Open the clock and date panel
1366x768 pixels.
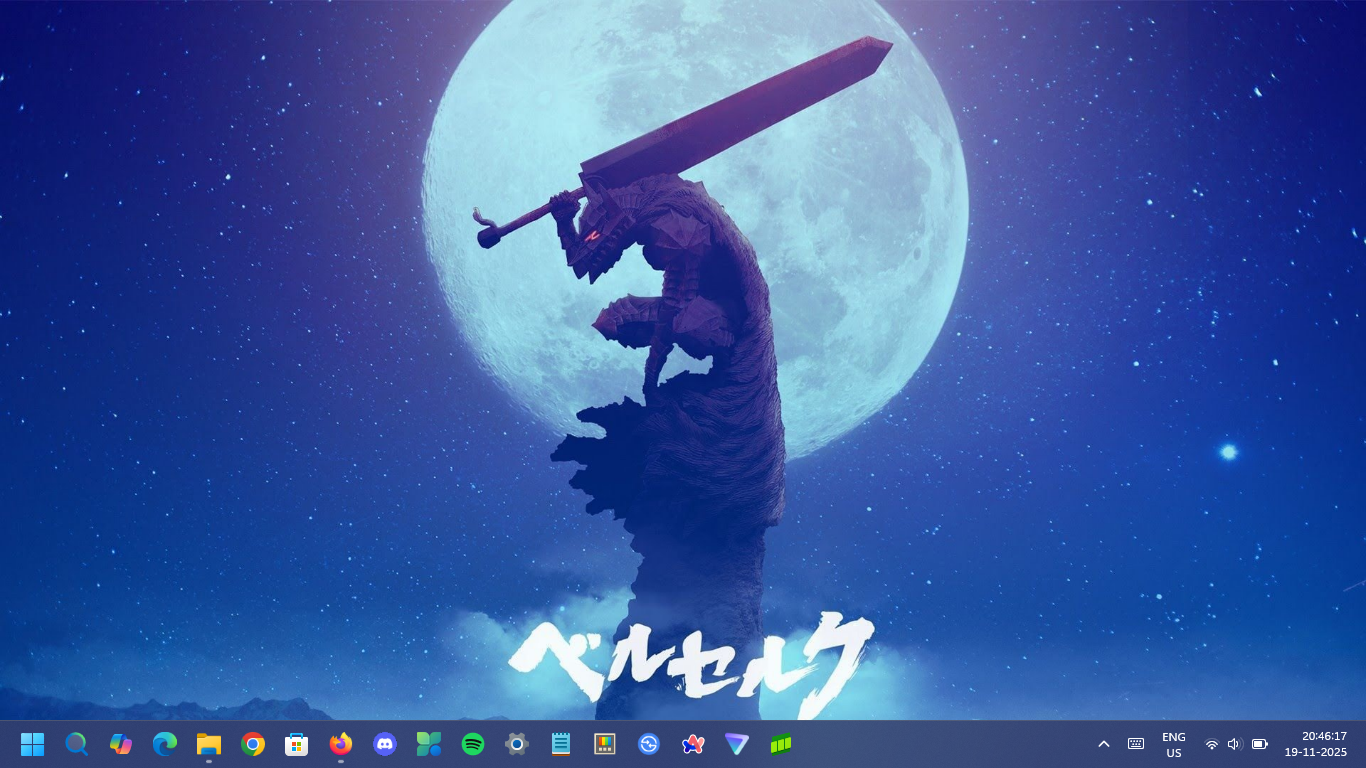tap(1315, 744)
